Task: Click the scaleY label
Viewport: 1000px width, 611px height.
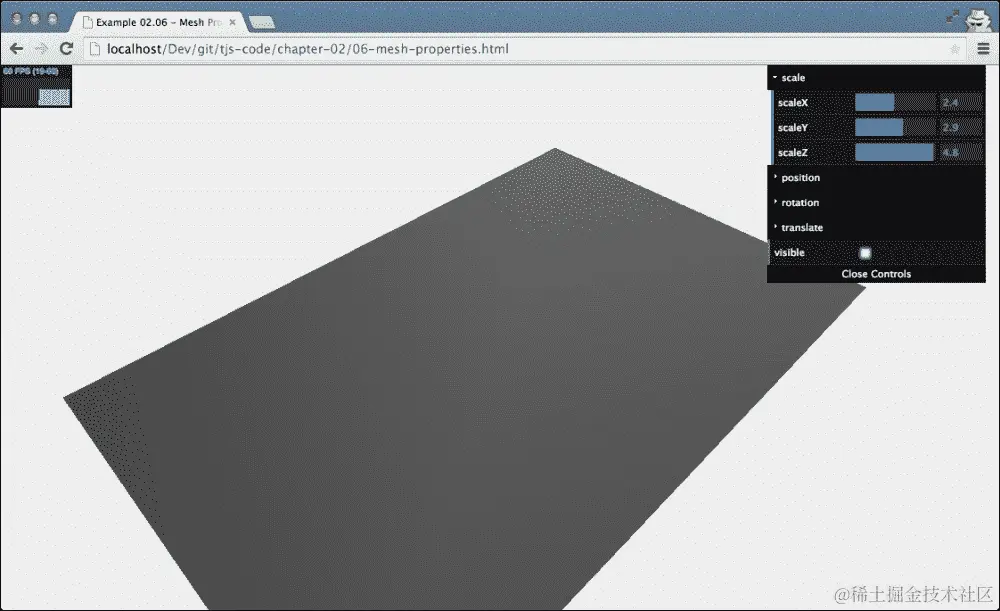Action: (793, 128)
